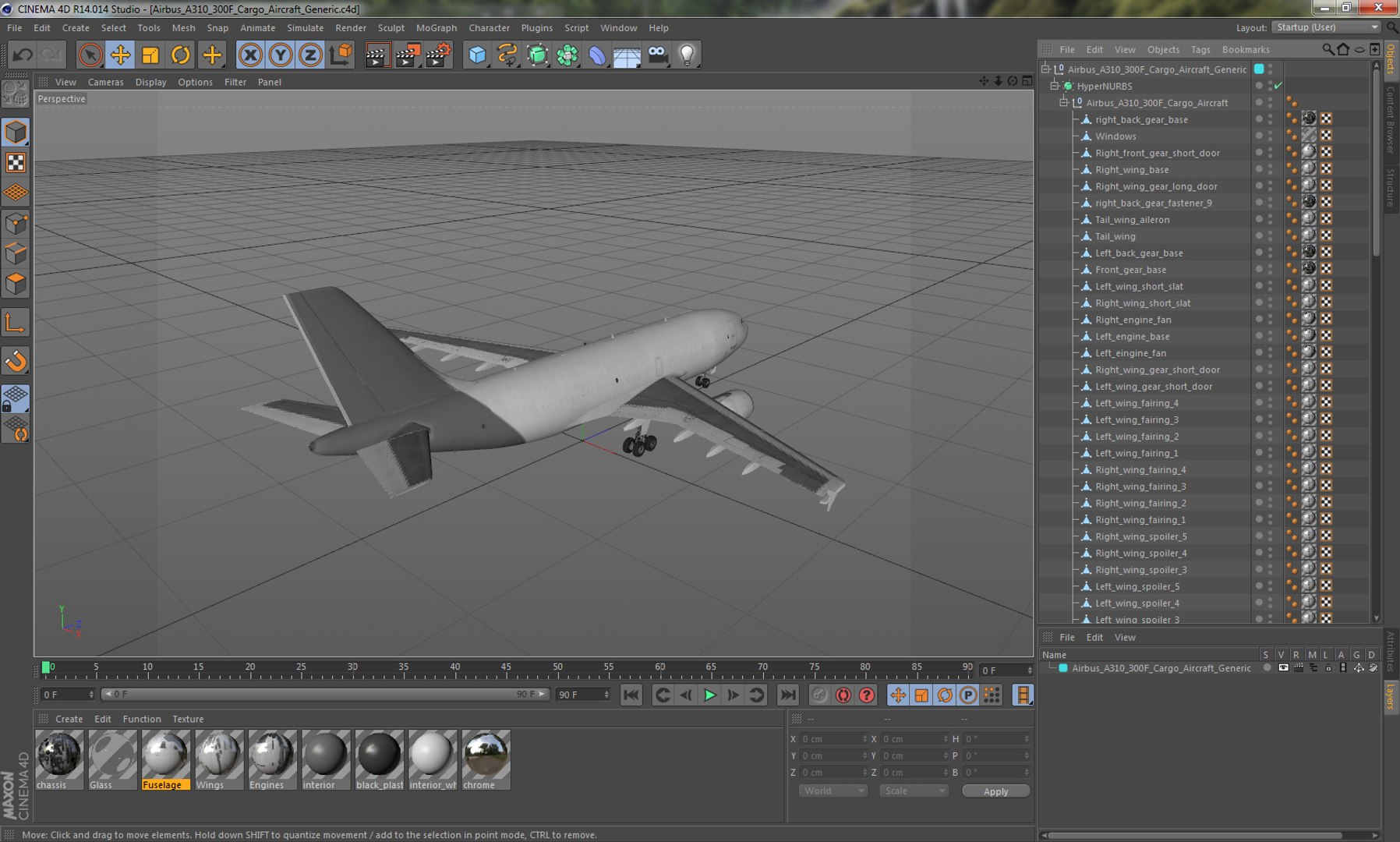Activate the Move tool in top toolbar

pyautogui.click(x=121, y=55)
